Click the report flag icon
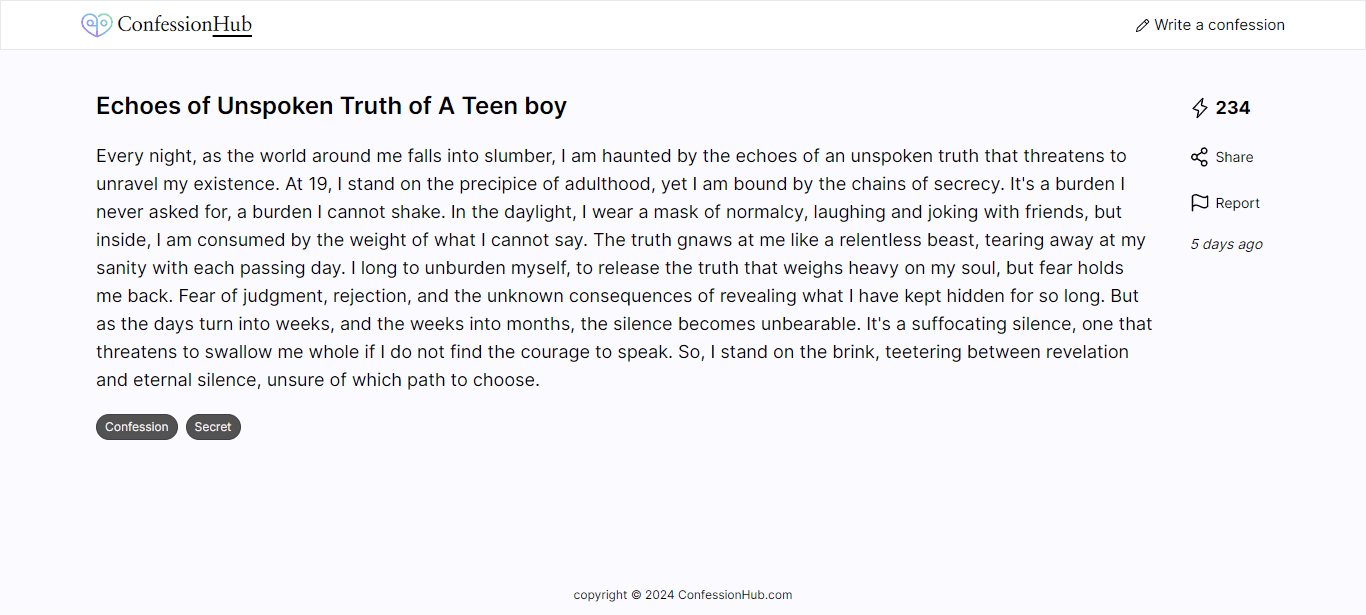The height and width of the screenshot is (615, 1366). [1200, 203]
